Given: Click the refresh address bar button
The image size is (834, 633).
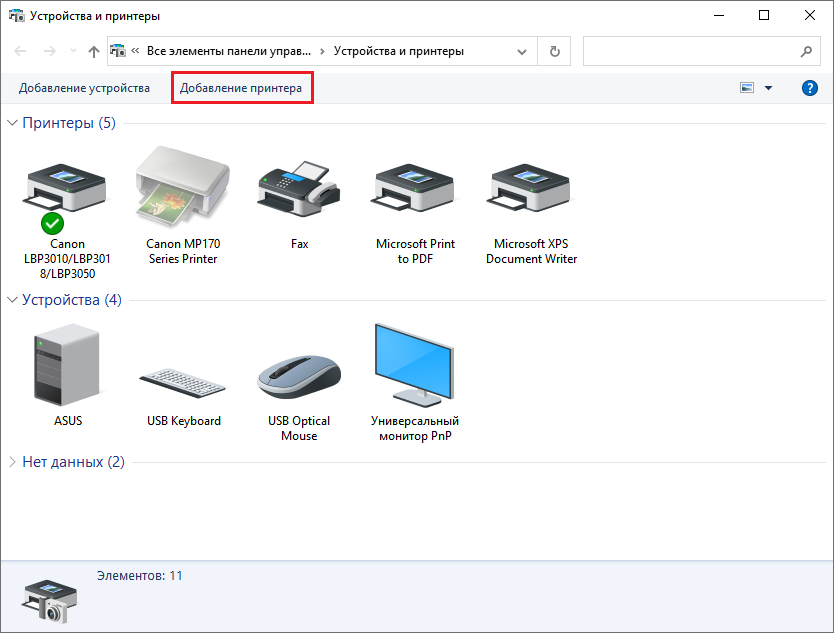Looking at the screenshot, I should (554, 51).
